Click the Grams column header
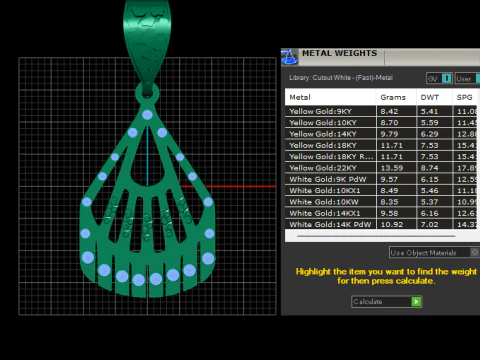Viewport: 480px width, 360px height. coord(396,97)
